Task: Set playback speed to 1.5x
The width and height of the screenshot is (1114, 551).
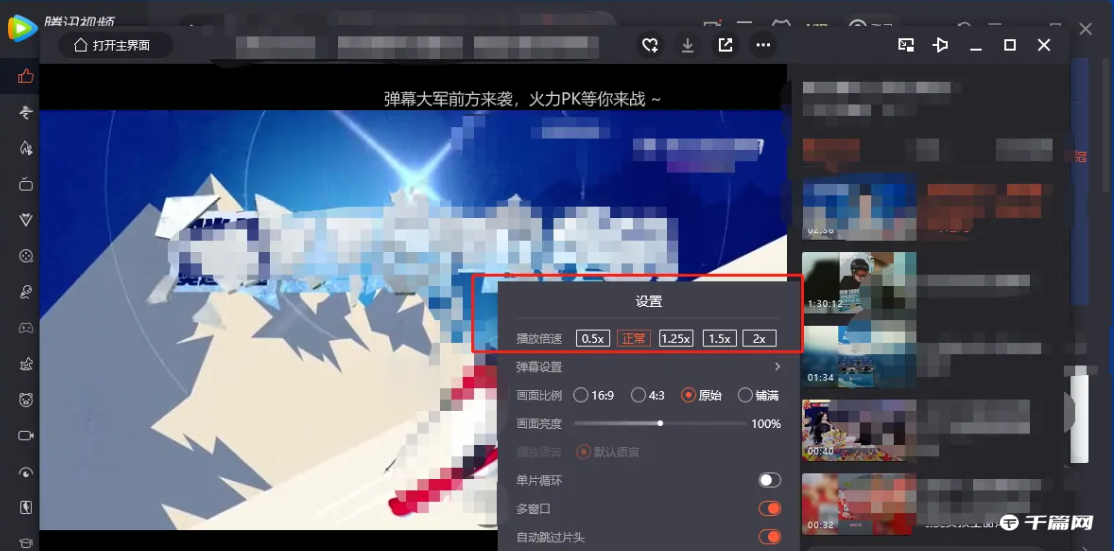Action: [720, 339]
